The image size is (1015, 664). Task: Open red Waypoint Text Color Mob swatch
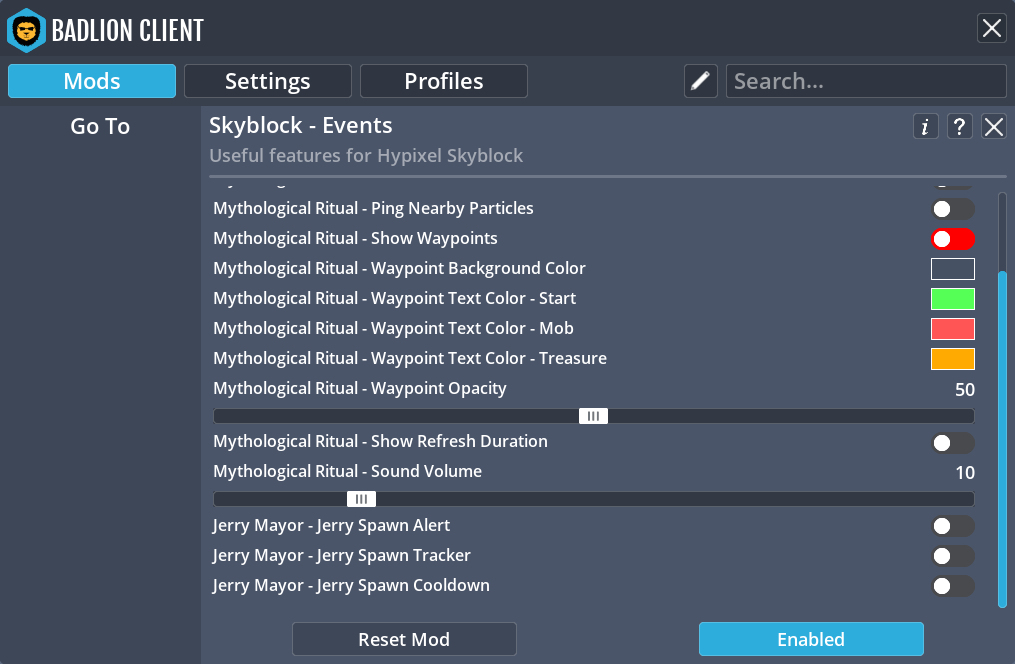coord(953,329)
